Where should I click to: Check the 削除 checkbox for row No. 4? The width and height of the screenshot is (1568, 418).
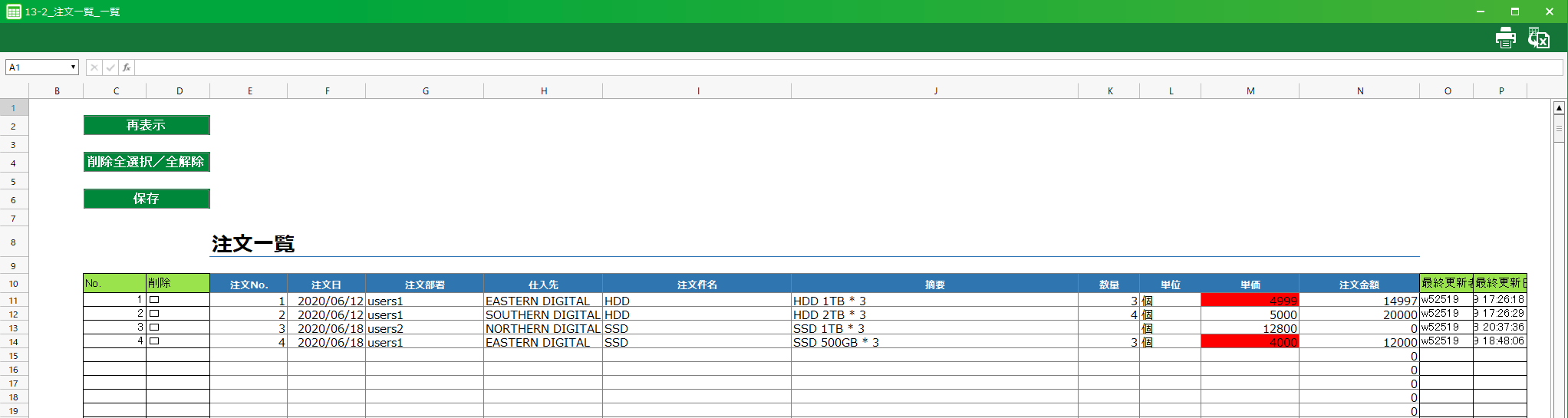[x=154, y=341]
